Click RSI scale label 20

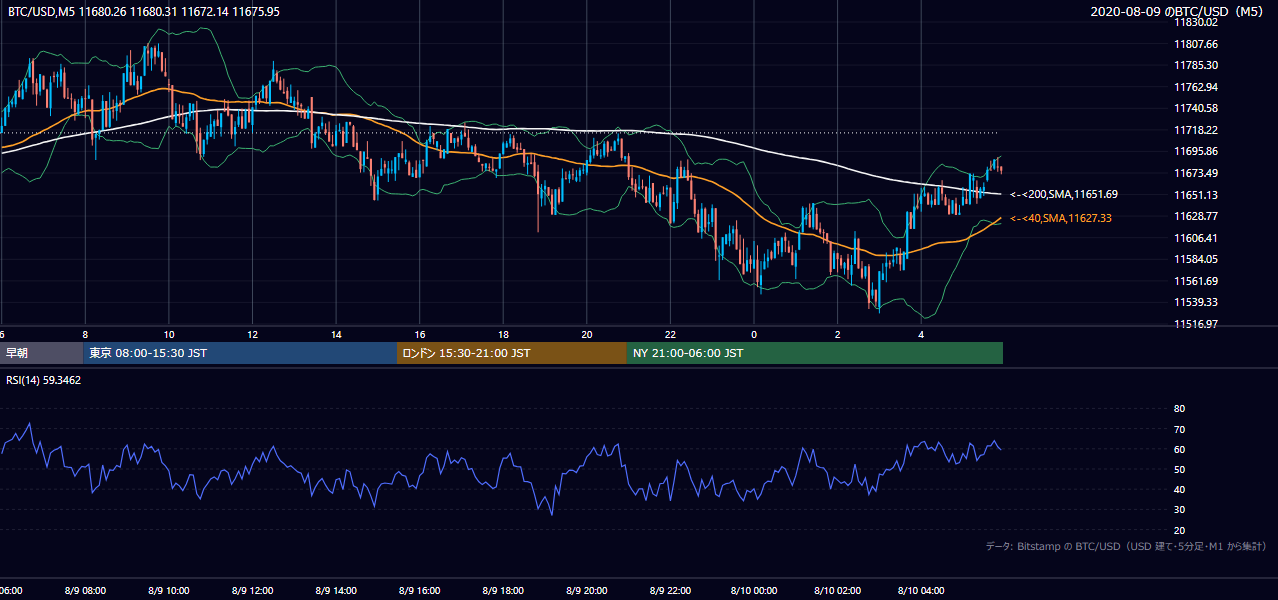[1179, 530]
